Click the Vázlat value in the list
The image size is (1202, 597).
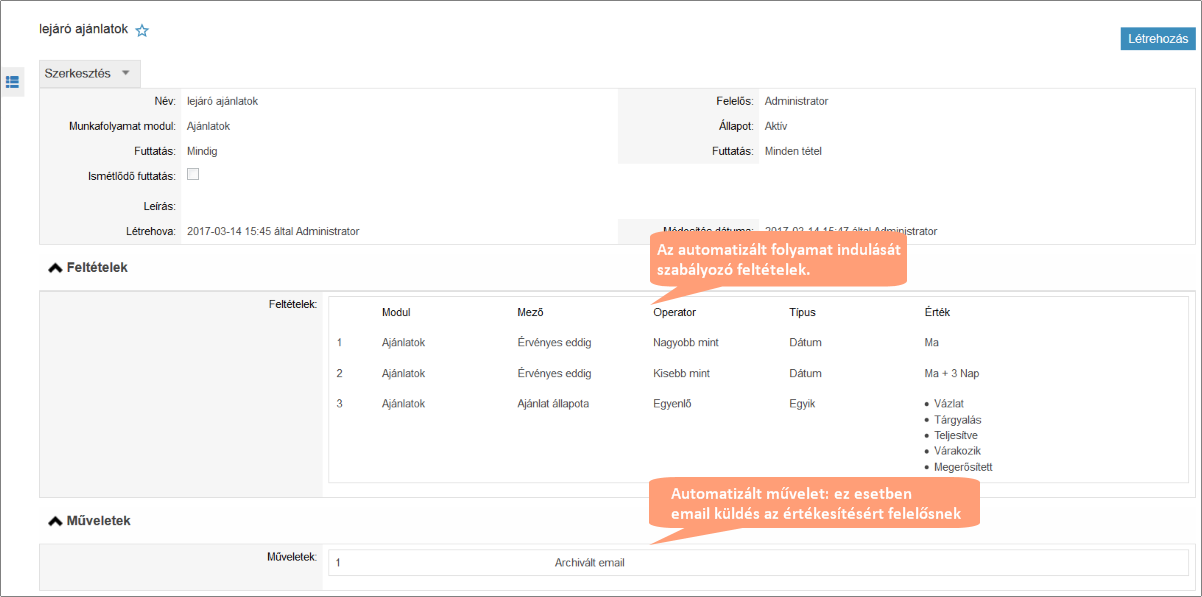(x=948, y=403)
